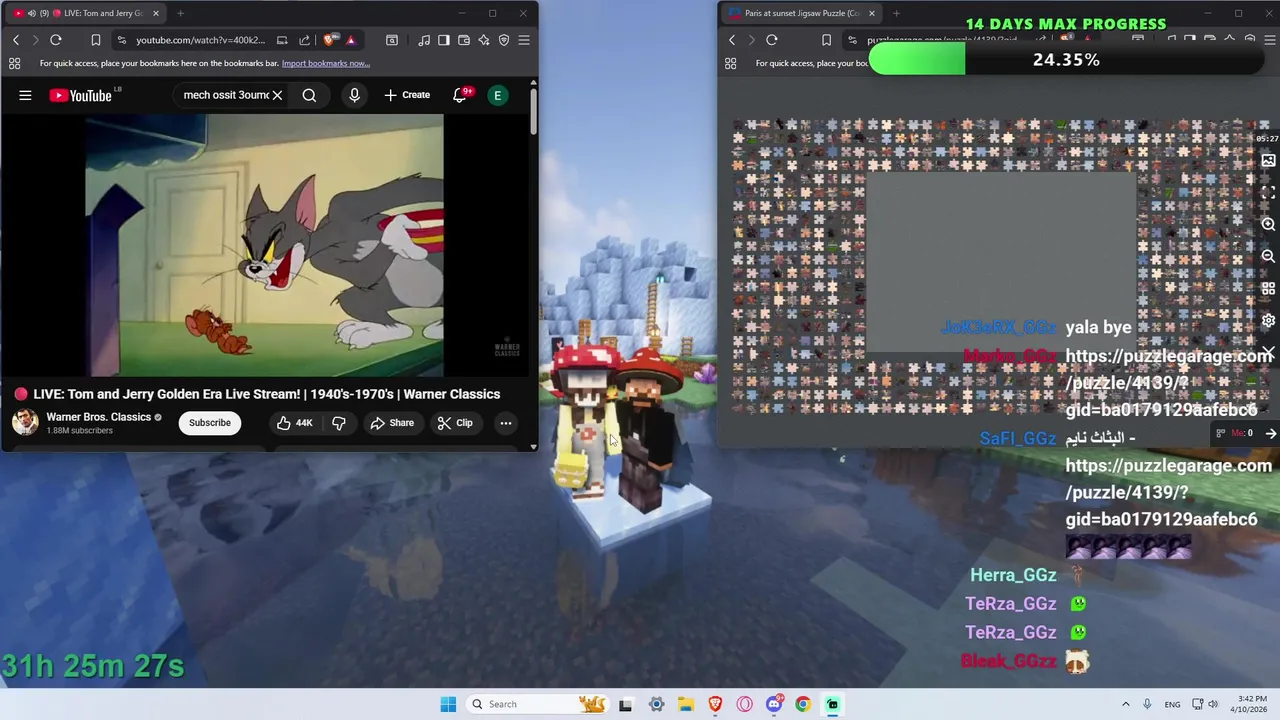The height and width of the screenshot is (720, 1280).
Task: Open File Explorer from taskbar
Action: [686, 704]
